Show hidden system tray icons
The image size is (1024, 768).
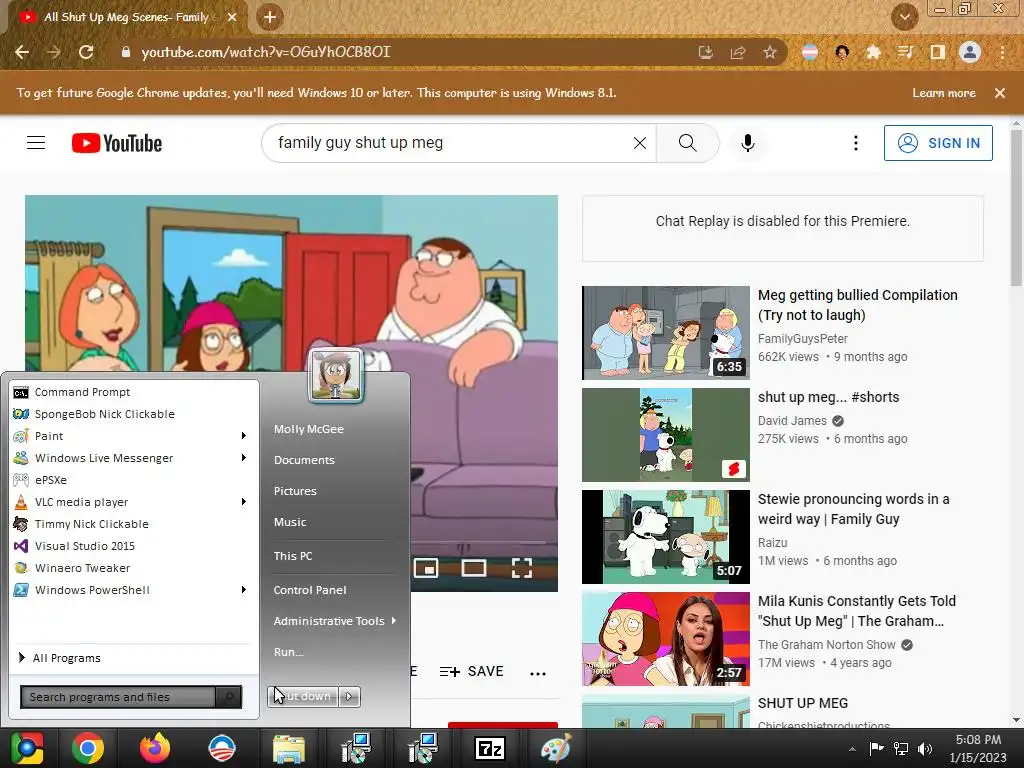tap(852, 749)
